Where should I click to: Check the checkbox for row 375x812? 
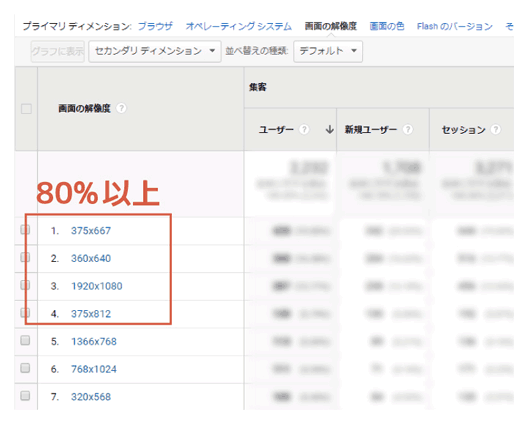25,313
